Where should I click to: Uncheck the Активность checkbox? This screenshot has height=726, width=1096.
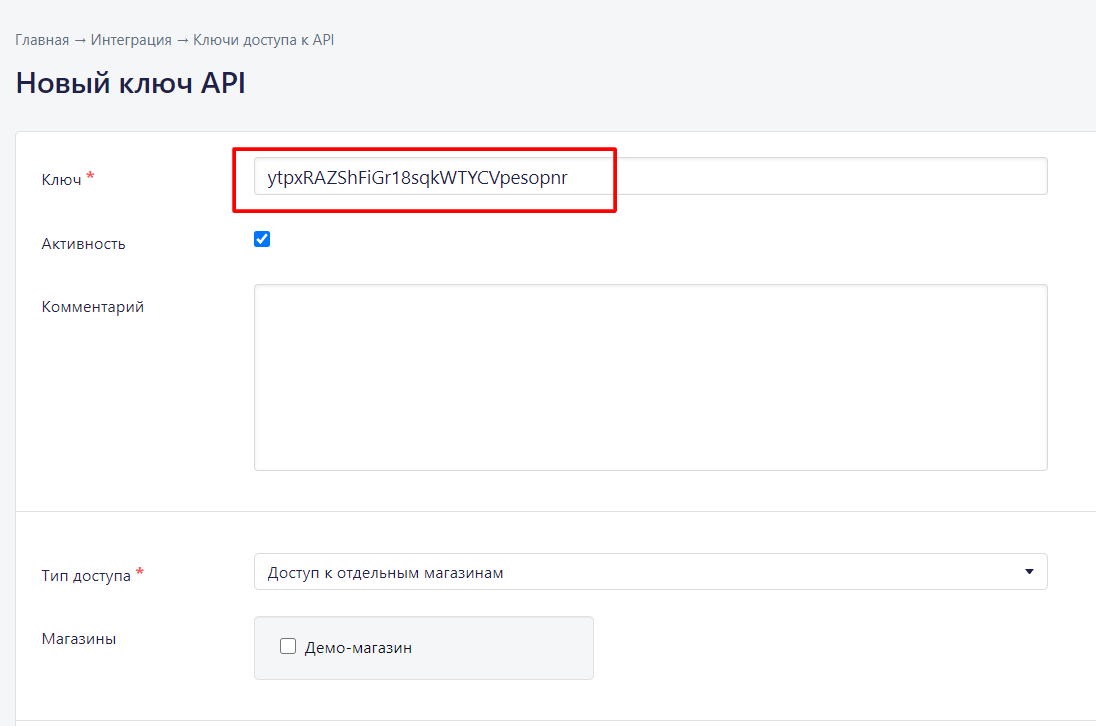click(262, 239)
